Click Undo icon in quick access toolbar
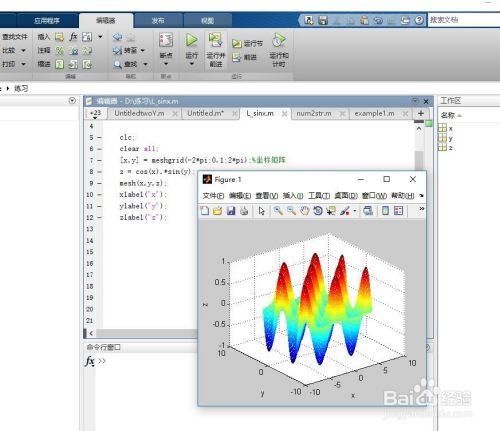Viewport: 500px width, 431px height. (x=378, y=20)
